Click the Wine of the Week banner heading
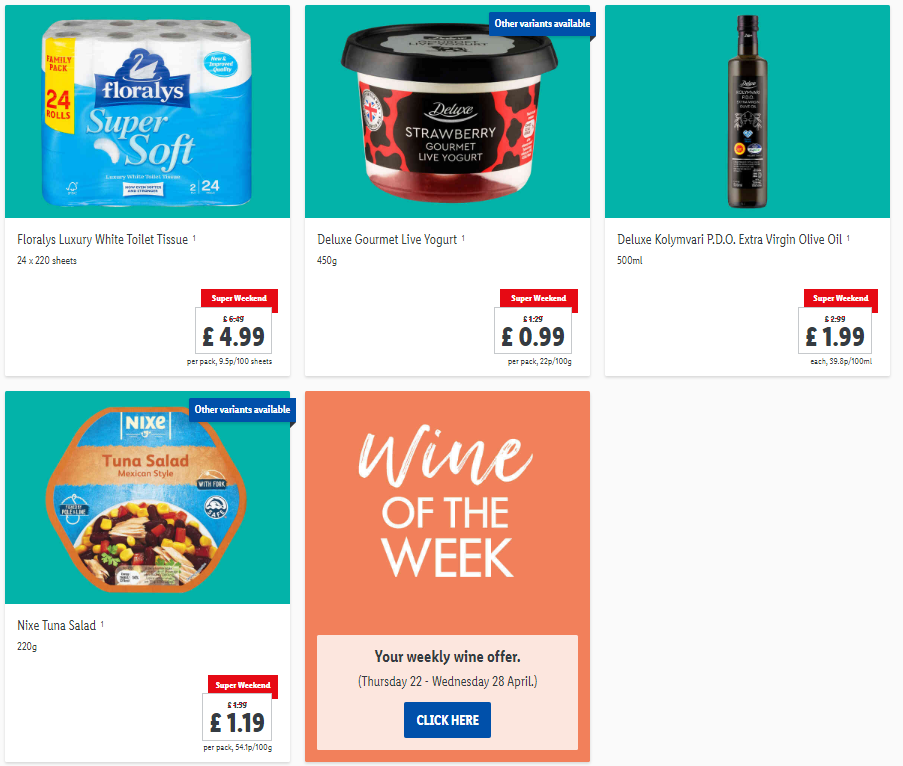 click(x=447, y=502)
